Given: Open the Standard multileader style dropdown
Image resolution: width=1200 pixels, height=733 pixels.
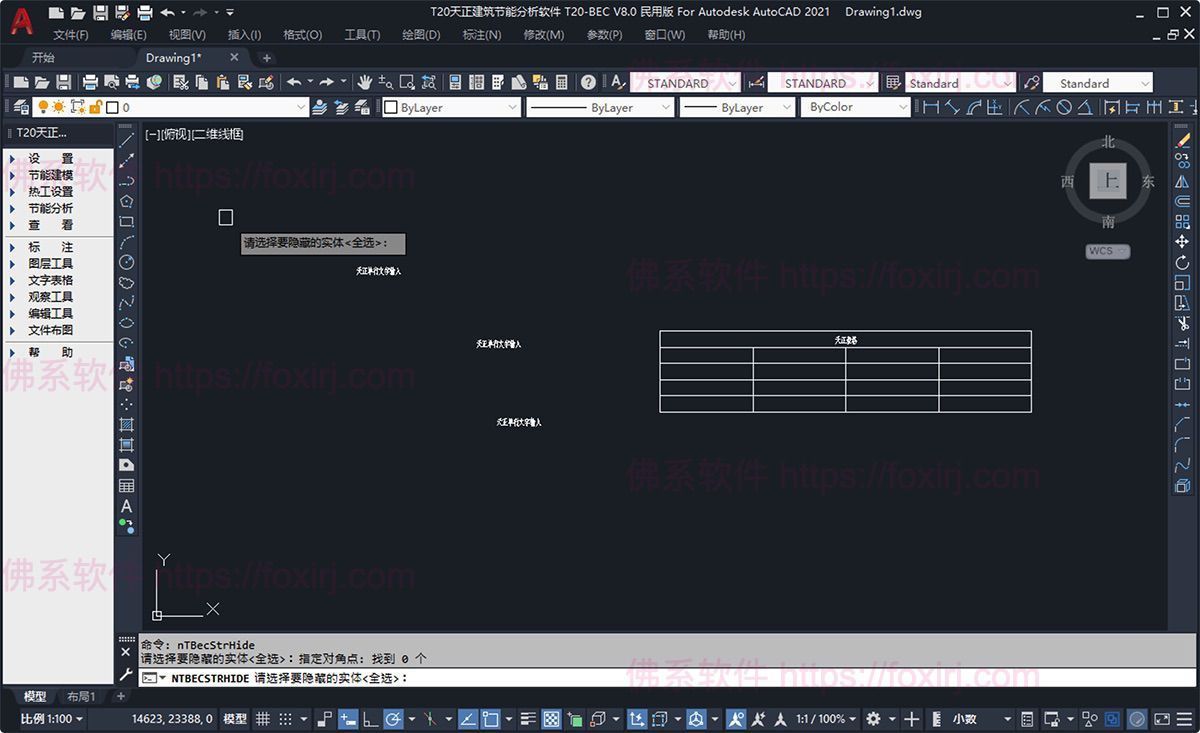Looking at the screenshot, I should [x=1097, y=83].
